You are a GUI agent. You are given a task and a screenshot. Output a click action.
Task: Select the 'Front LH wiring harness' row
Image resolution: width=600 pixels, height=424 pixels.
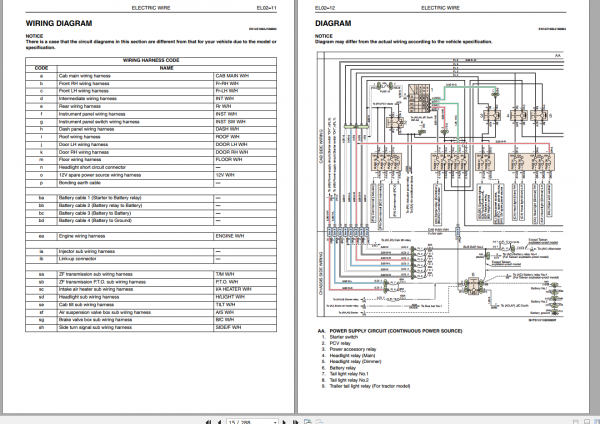tap(151, 91)
